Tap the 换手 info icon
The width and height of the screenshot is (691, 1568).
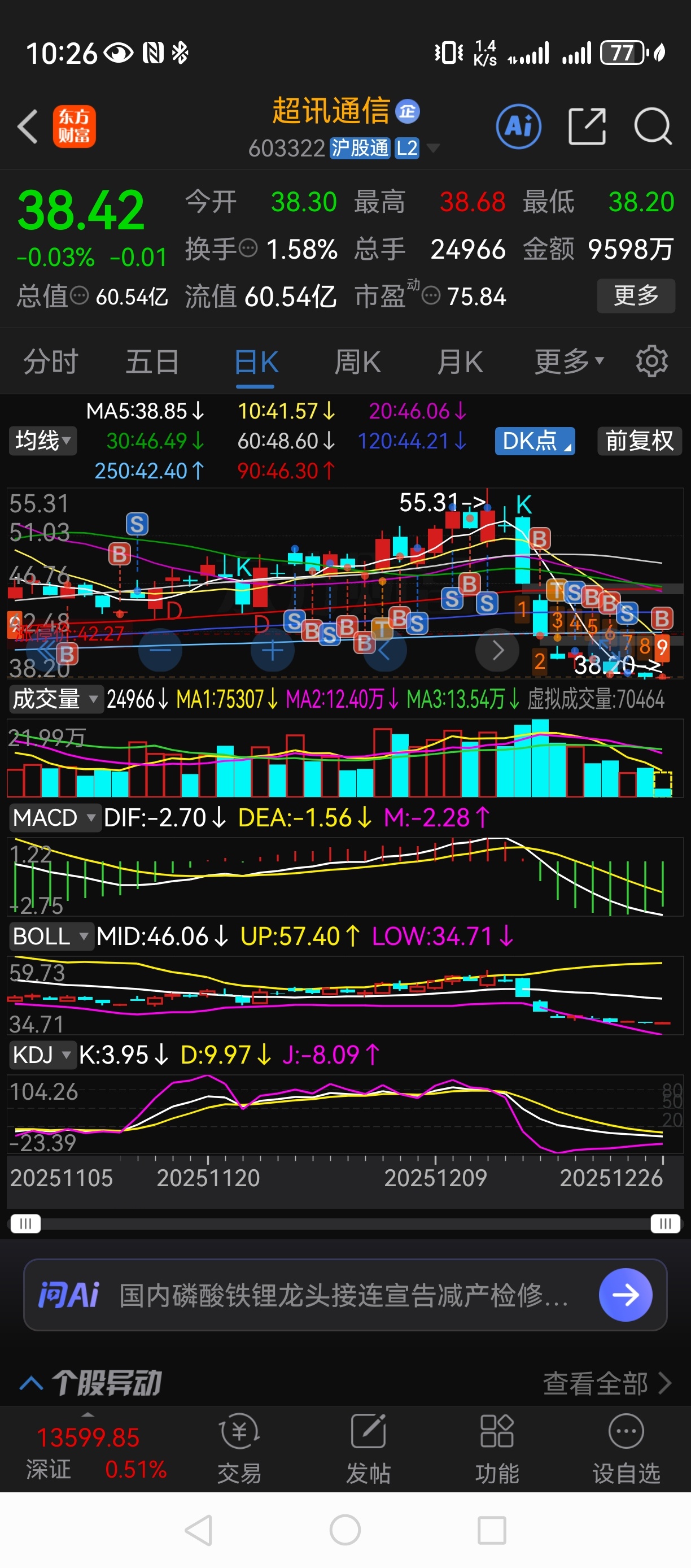click(248, 249)
